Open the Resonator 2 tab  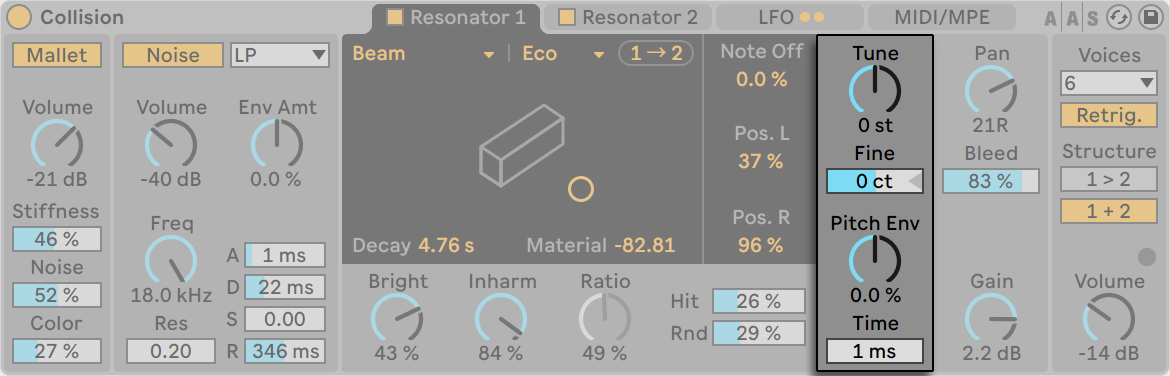628,17
